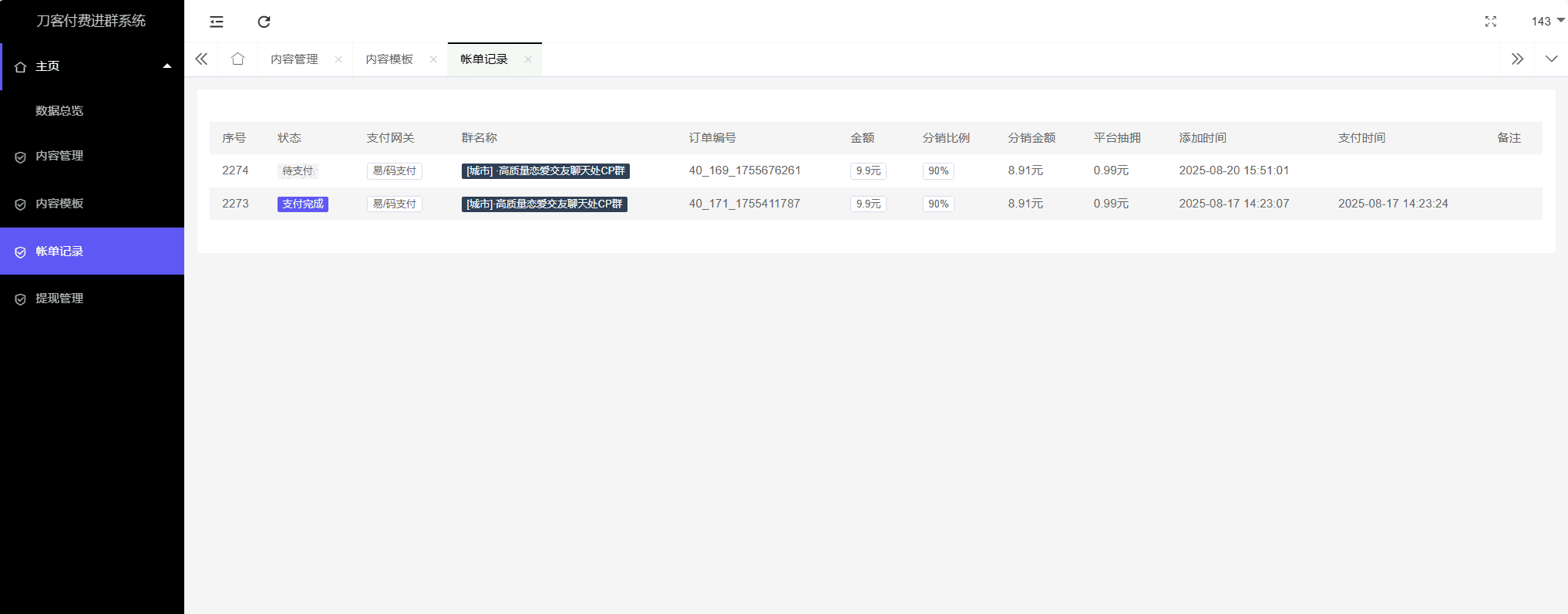Open the 143 user dropdown
The height and width of the screenshot is (614, 1568).
click(1548, 22)
